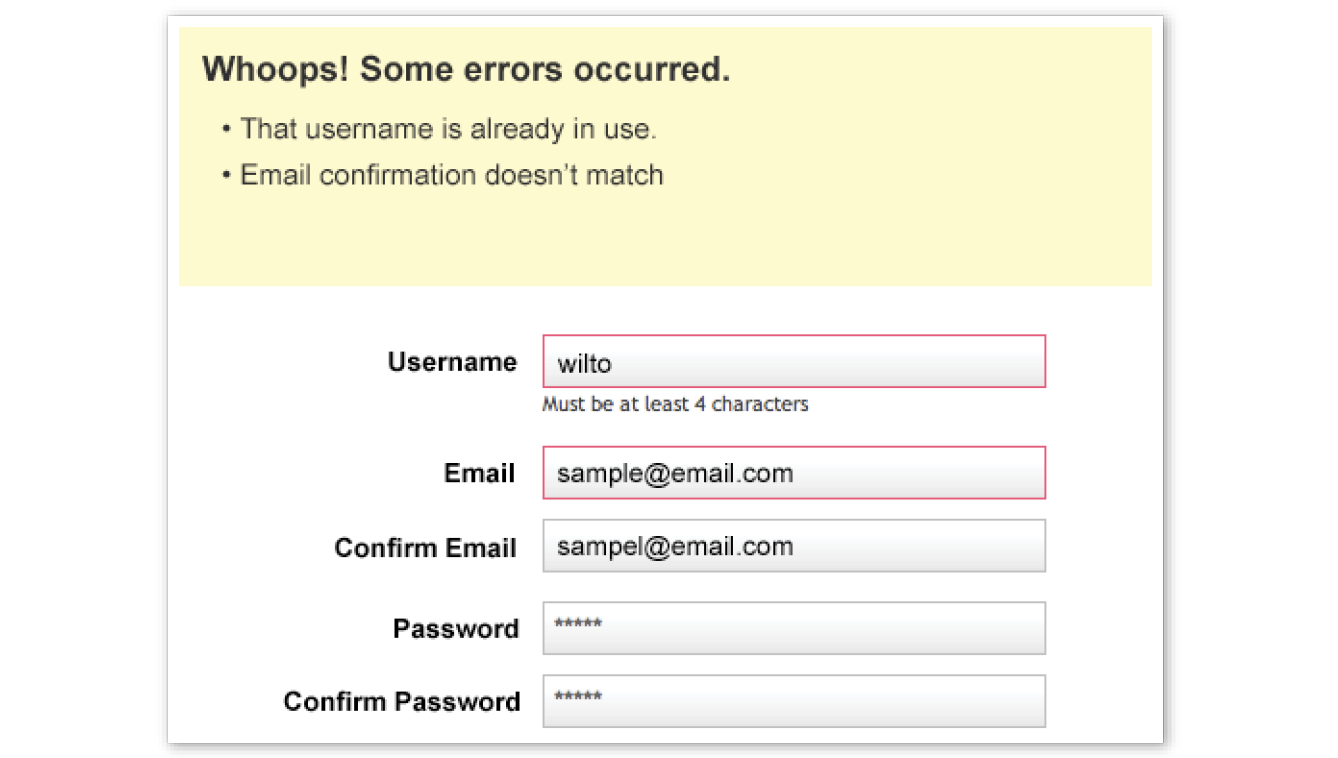Viewport: 1338px width, 758px height.
Task: Click 'Email confirmation doesn't match' error
Action: 452,175
